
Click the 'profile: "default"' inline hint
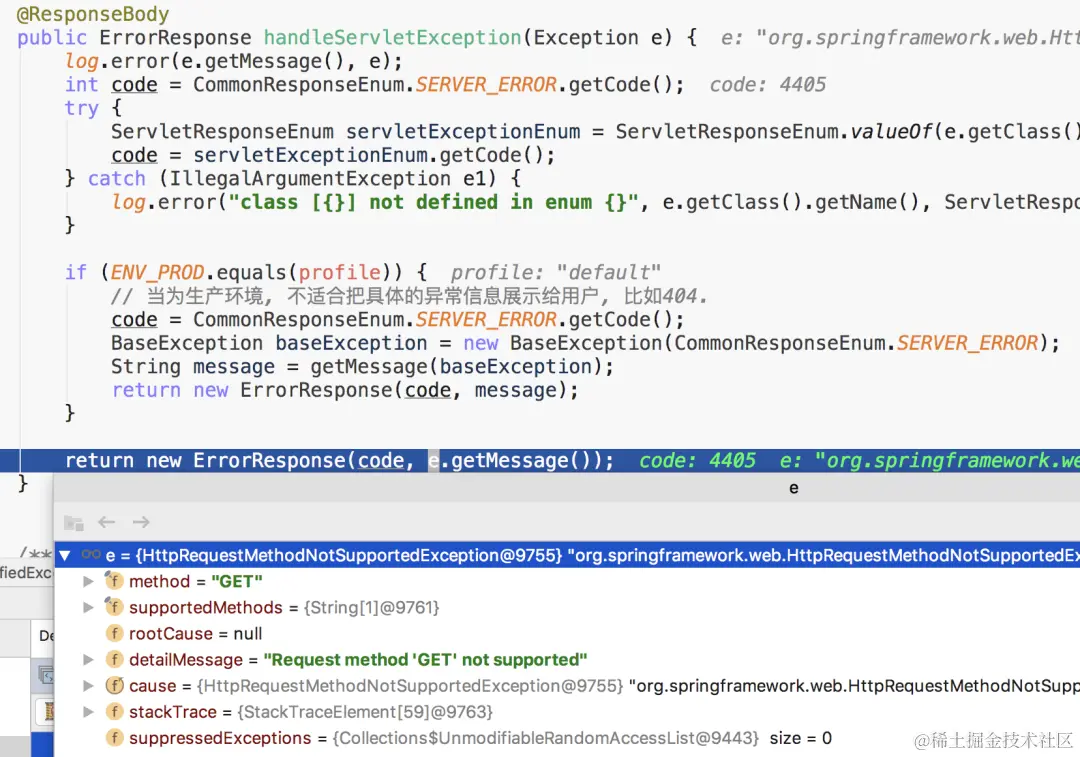(x=555, y=273)
